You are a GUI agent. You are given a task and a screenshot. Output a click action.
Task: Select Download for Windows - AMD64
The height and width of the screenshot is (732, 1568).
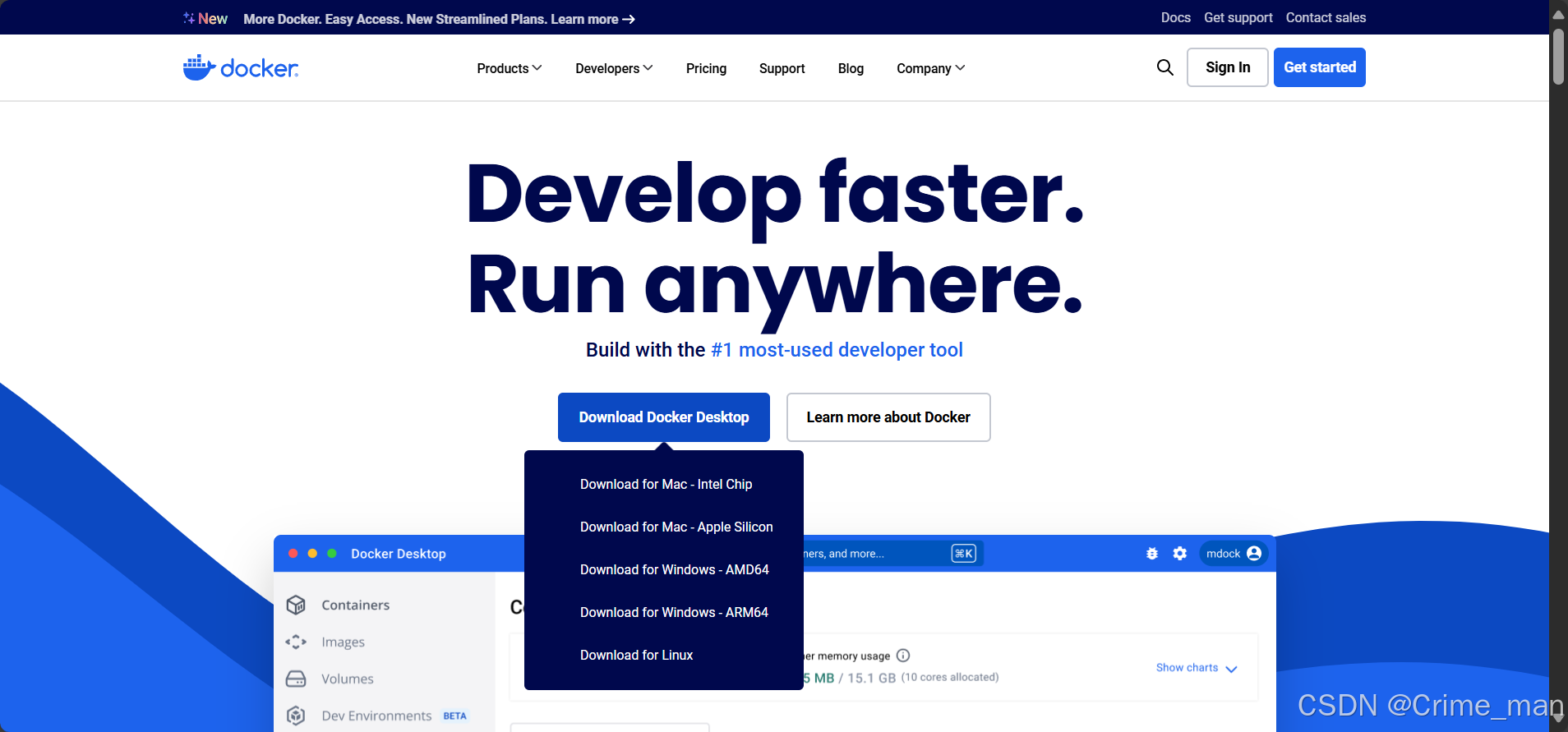coord(675,569)
